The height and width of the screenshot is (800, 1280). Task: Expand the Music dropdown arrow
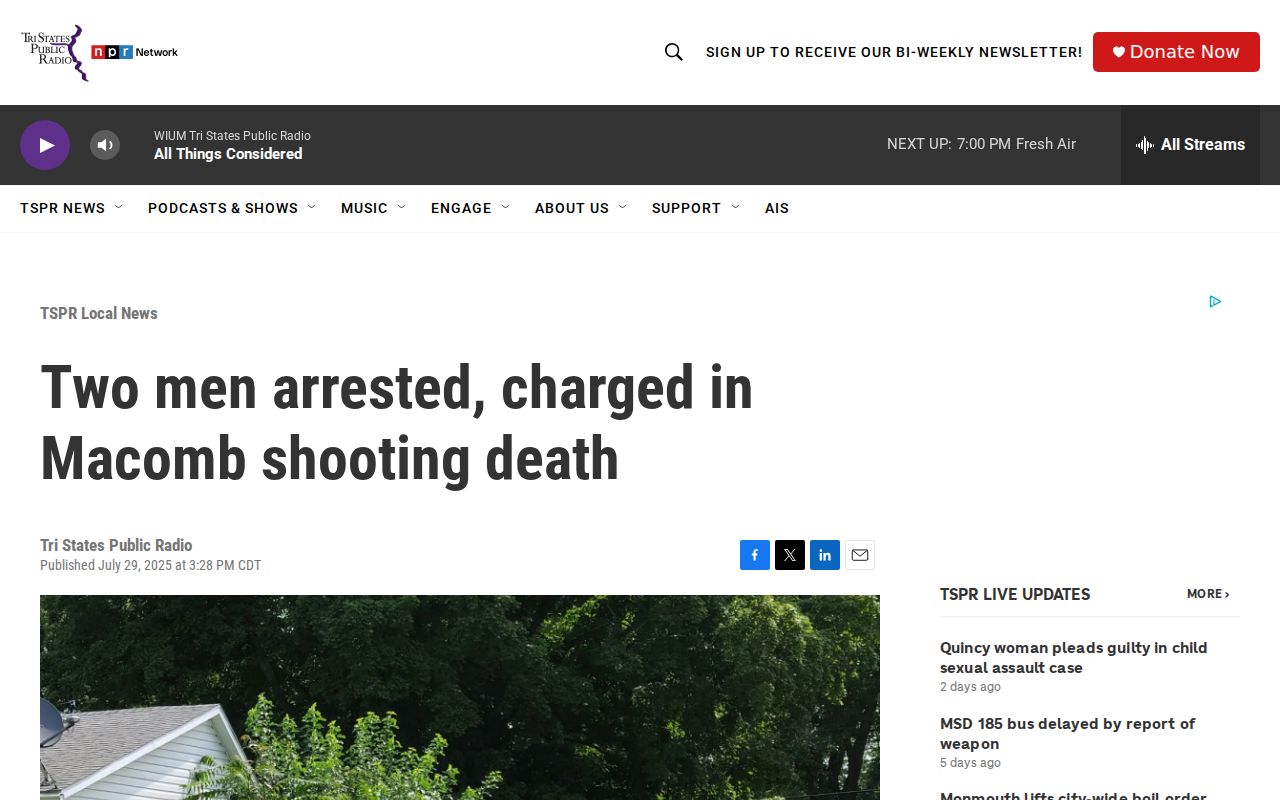pyautogui.click(x=401, y=207)
